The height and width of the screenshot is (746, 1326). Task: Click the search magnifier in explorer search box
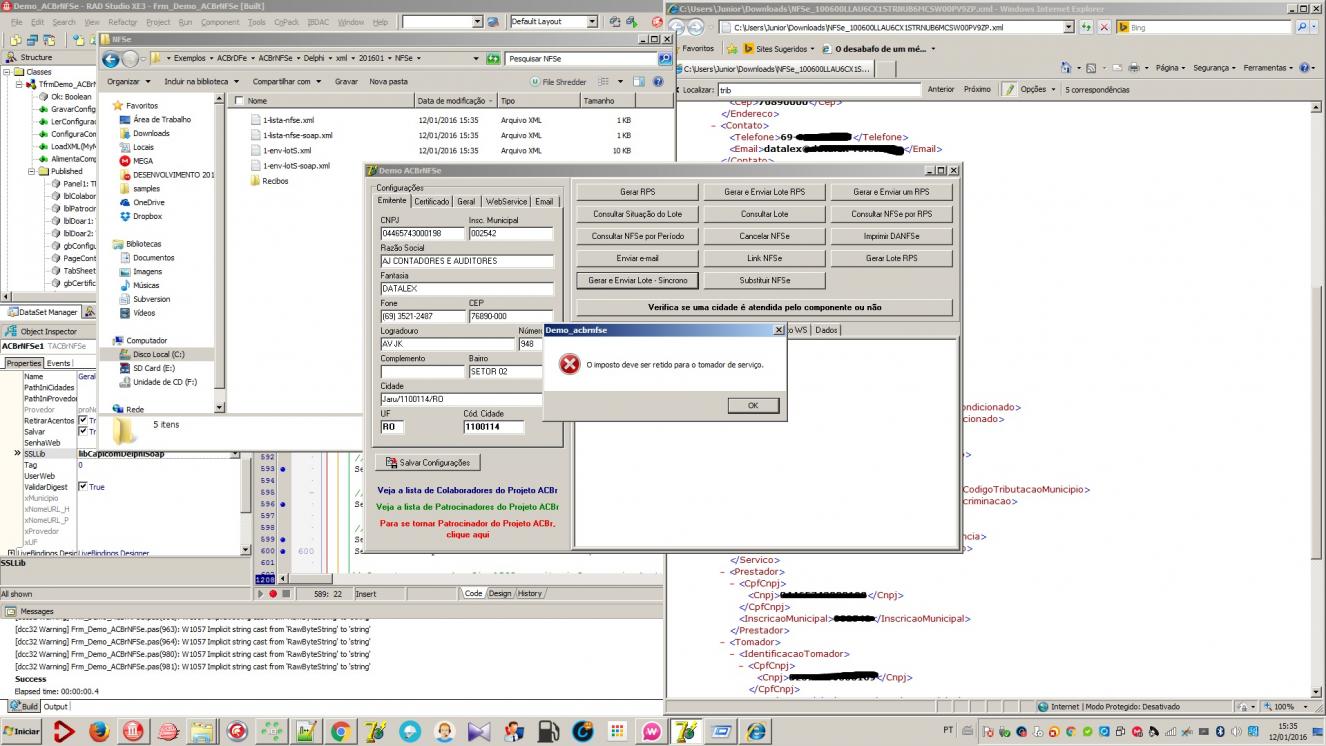665,59
